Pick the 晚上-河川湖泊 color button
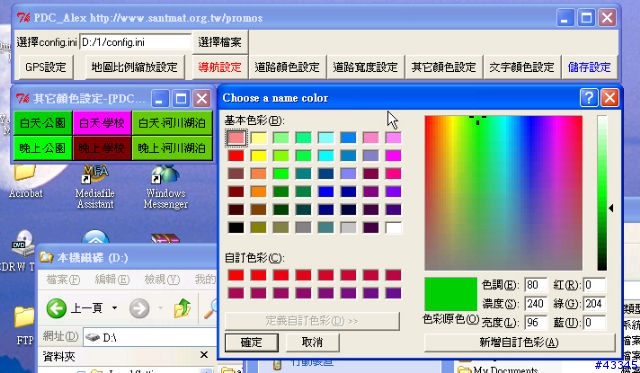 172,148
